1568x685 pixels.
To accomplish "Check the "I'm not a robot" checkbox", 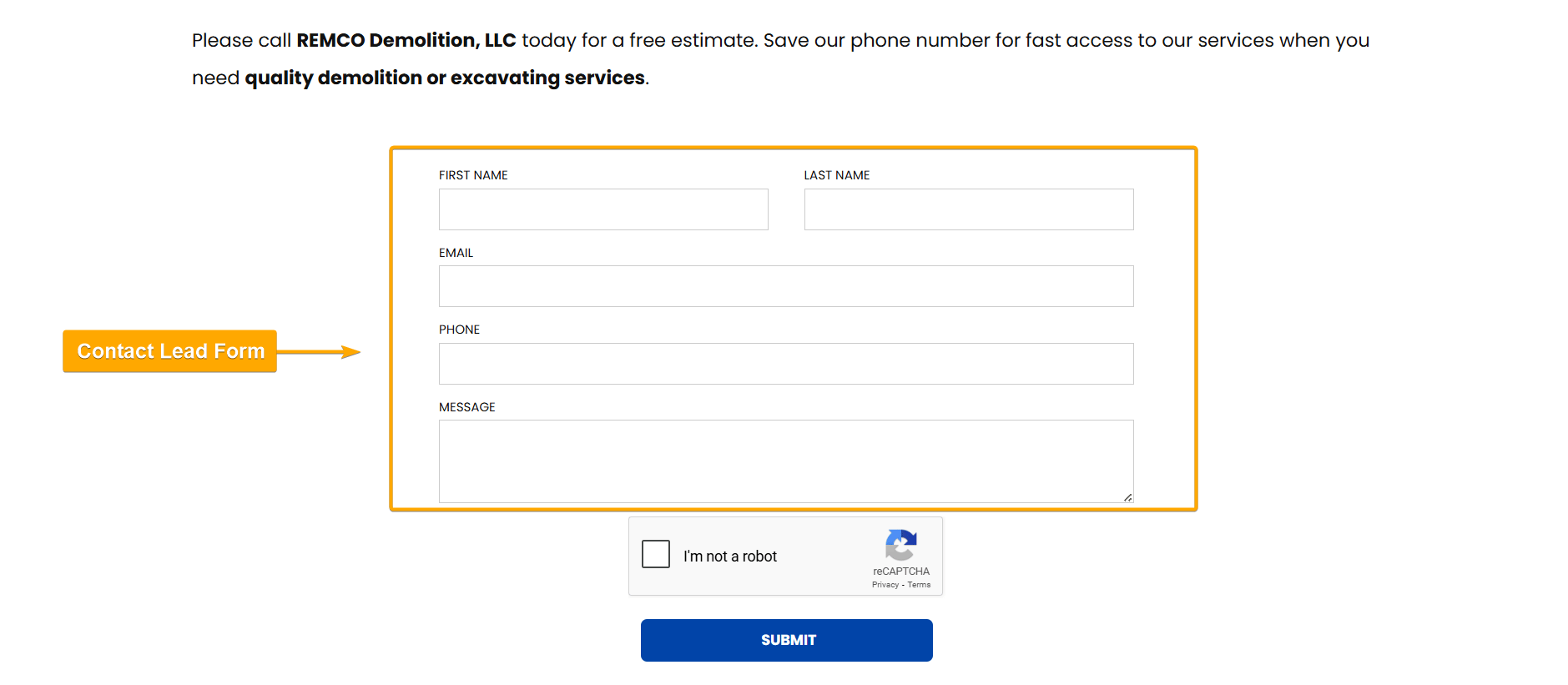I will pos(656,553).
